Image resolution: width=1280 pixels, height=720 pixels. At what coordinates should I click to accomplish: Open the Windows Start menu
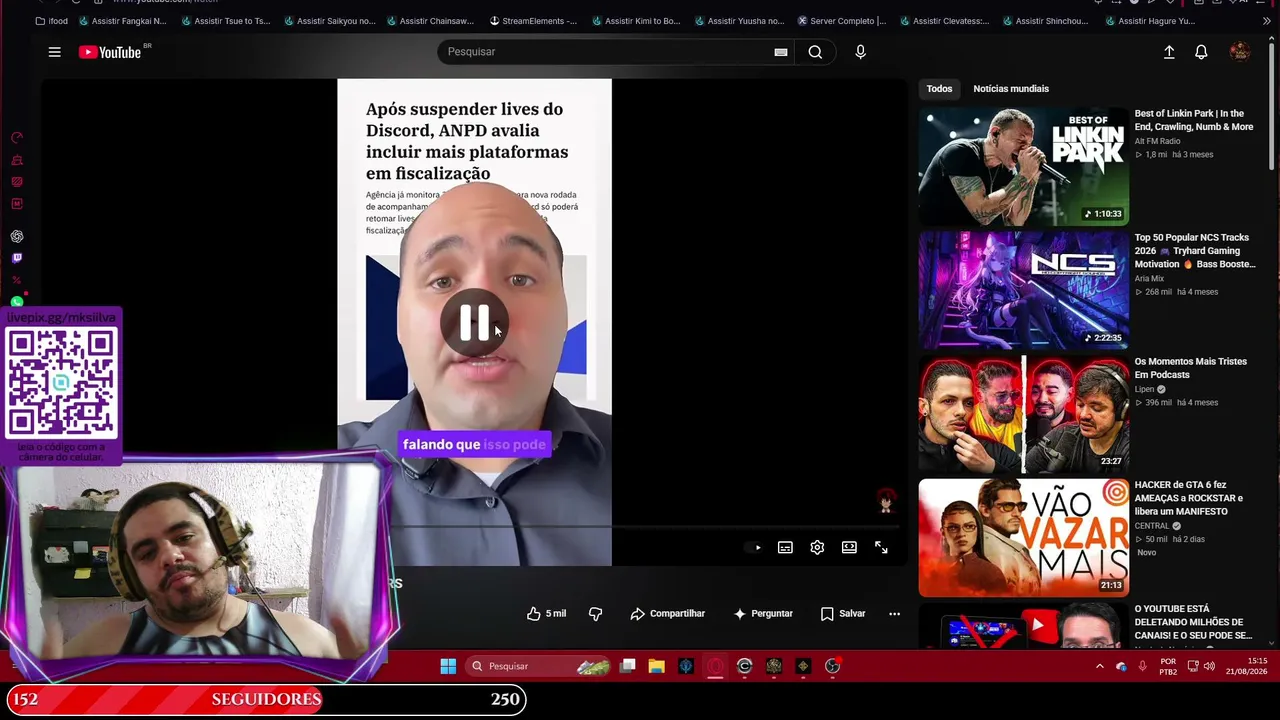448,666
